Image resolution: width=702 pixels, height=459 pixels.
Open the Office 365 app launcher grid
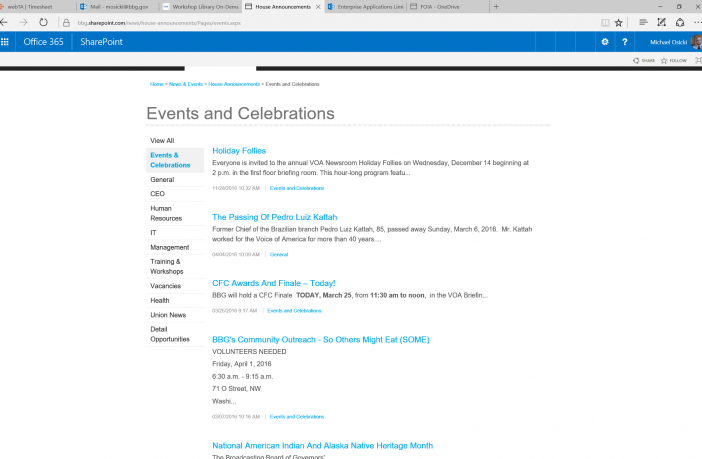click(5, 42)
